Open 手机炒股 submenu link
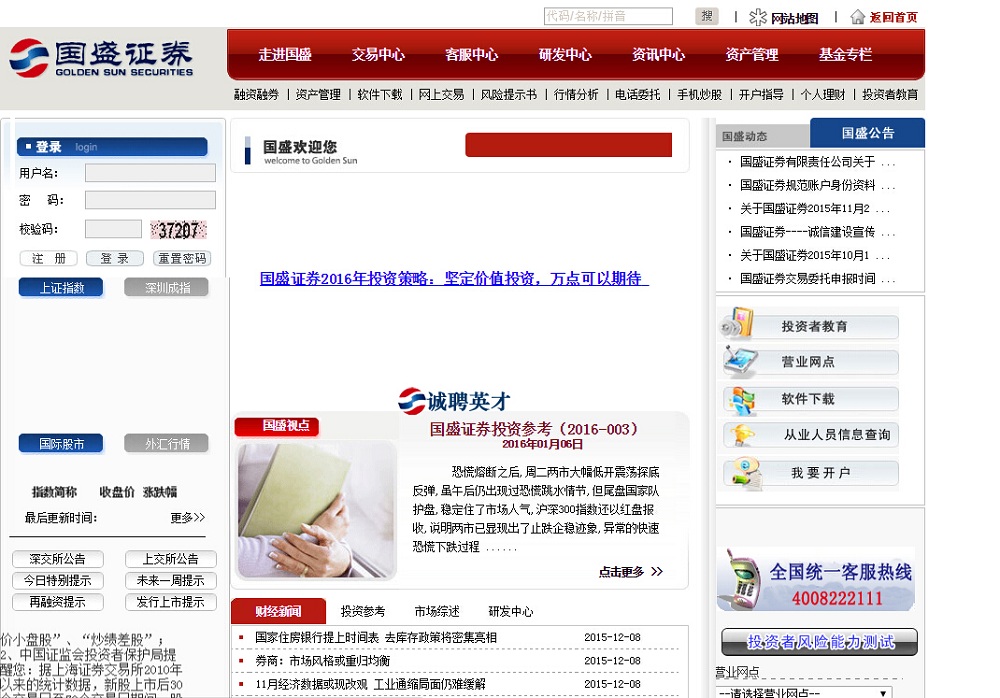The height and width of the screenshot is (698, 1000). 700,94
